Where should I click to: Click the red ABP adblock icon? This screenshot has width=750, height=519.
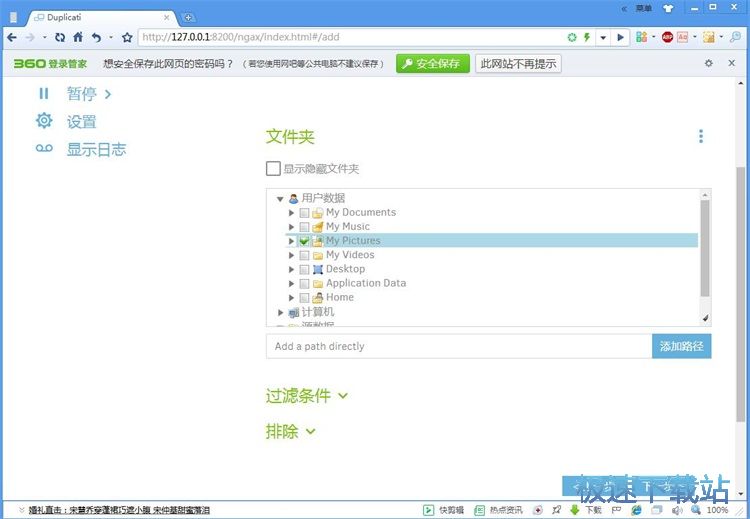pos(667,37)
